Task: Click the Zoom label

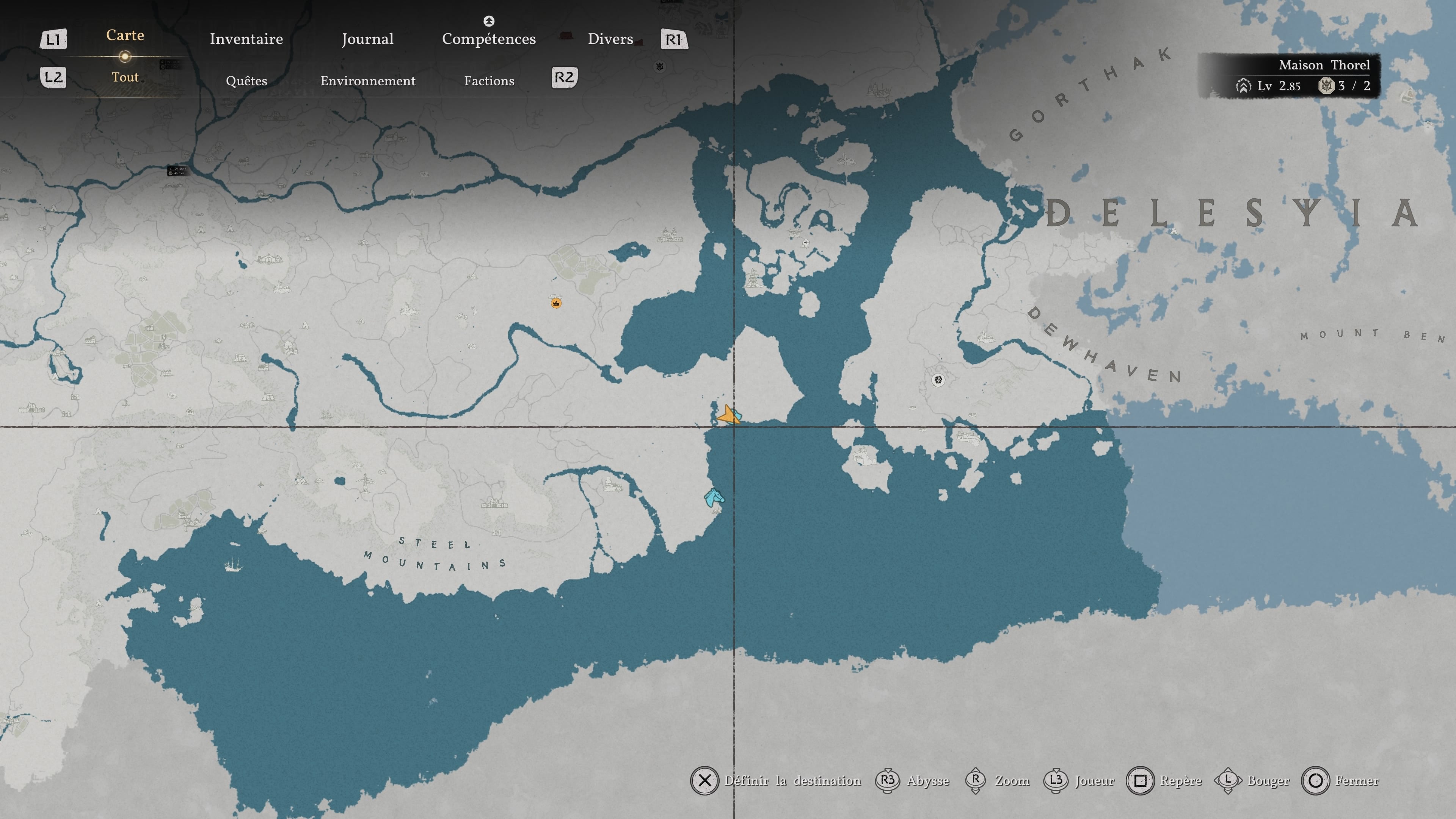Action: [1012, 781]
